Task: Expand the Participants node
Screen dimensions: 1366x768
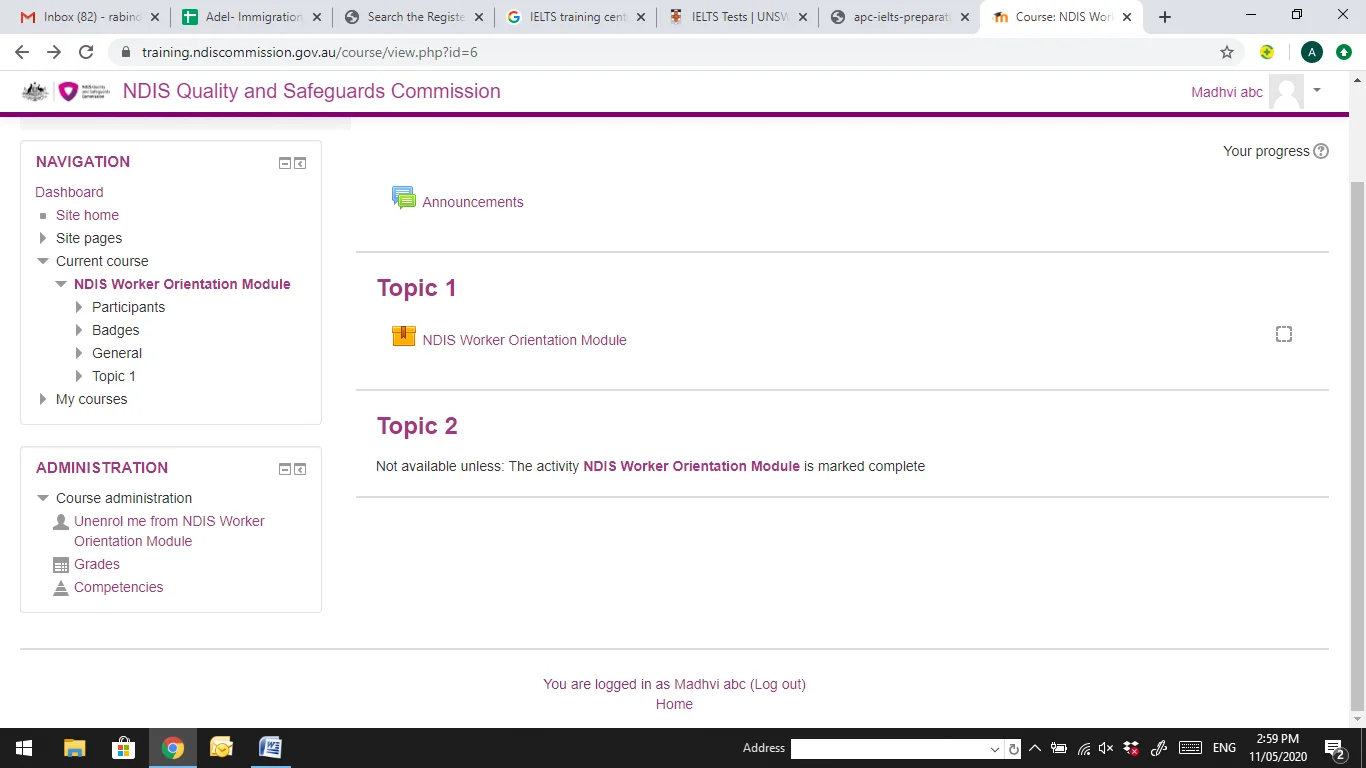Action: (x=80, y=307)
